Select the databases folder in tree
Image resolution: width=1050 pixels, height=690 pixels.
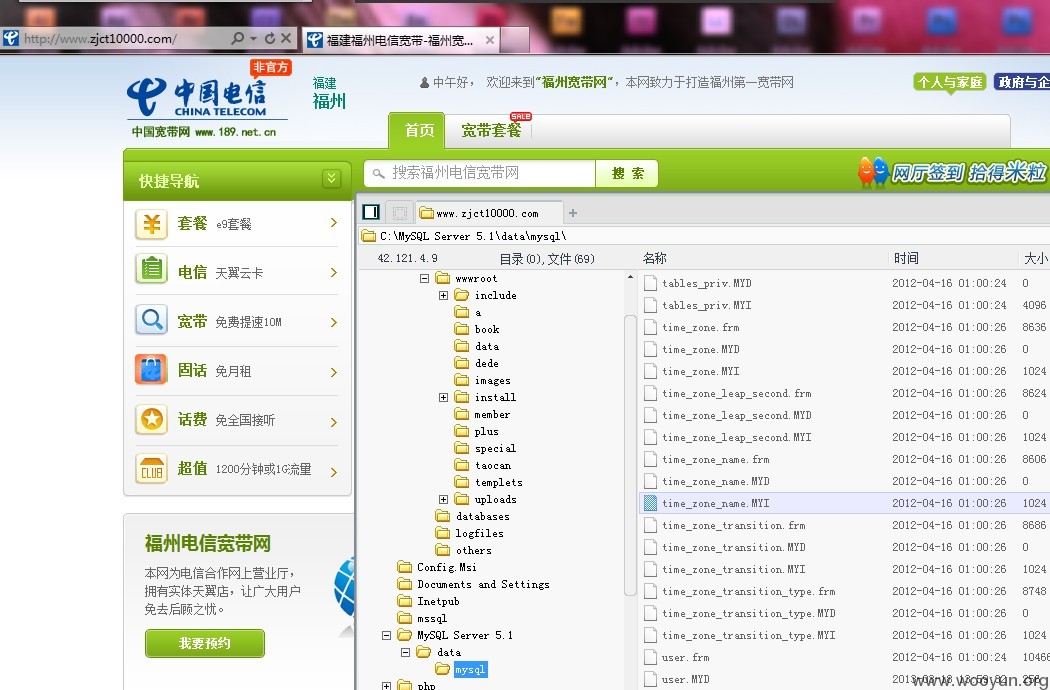click(482, 516)
